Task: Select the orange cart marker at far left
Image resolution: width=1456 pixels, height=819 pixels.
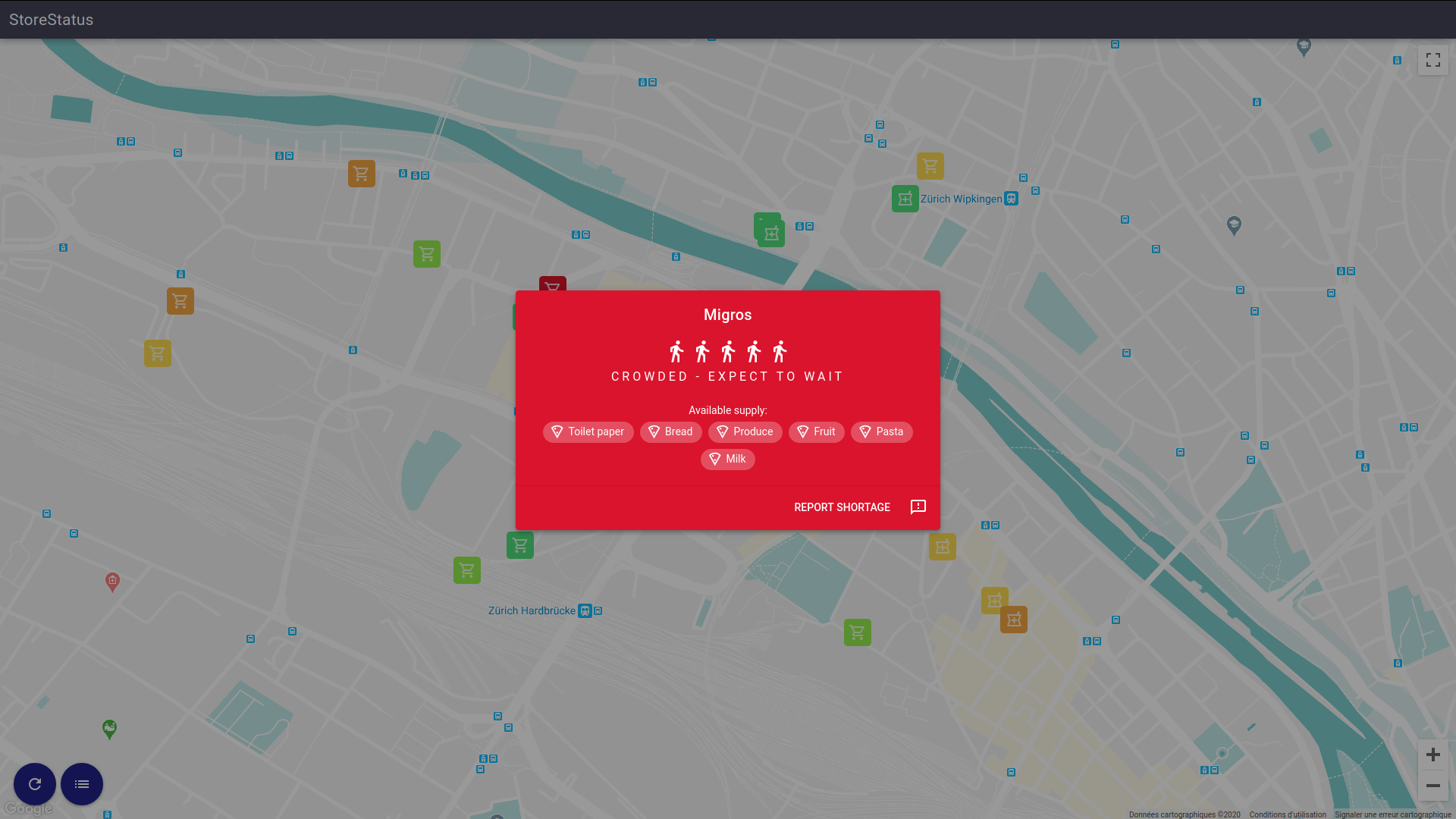Action: pos(180,301)
